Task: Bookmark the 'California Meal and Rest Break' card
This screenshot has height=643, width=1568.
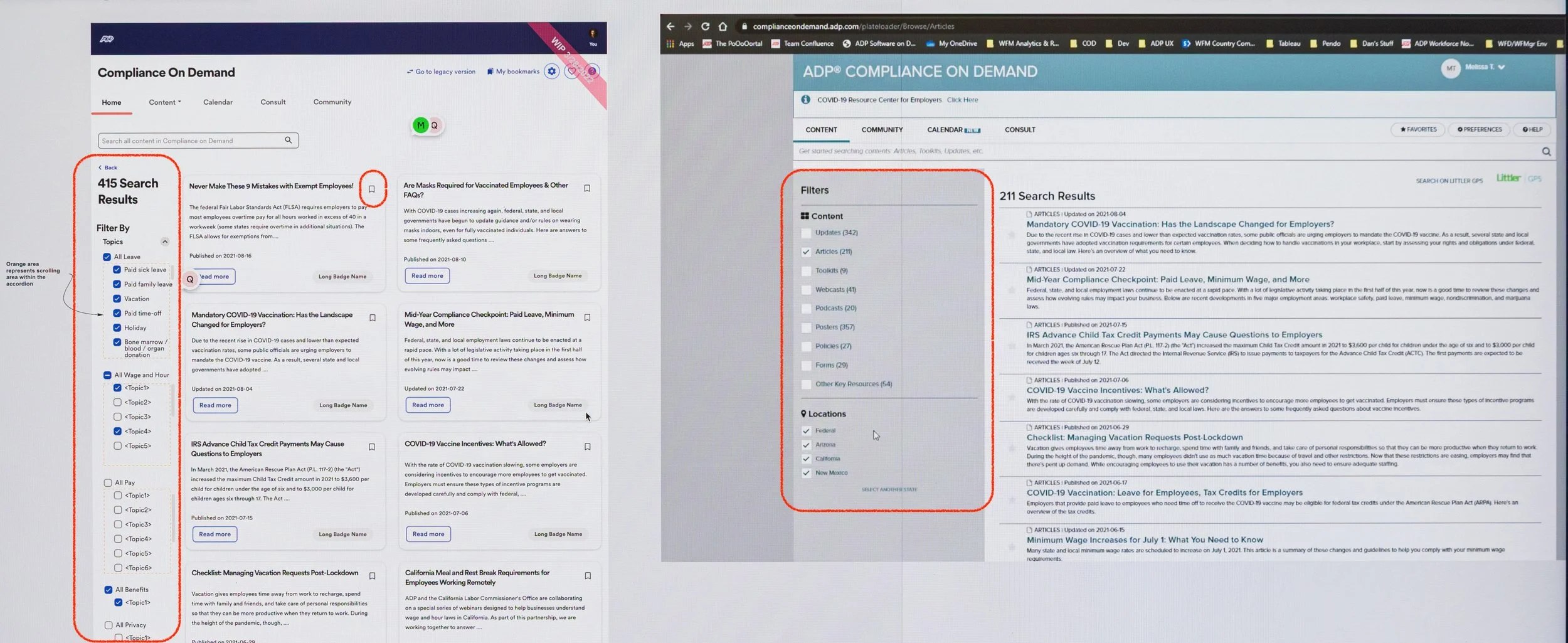Action: tap(588, 576)
